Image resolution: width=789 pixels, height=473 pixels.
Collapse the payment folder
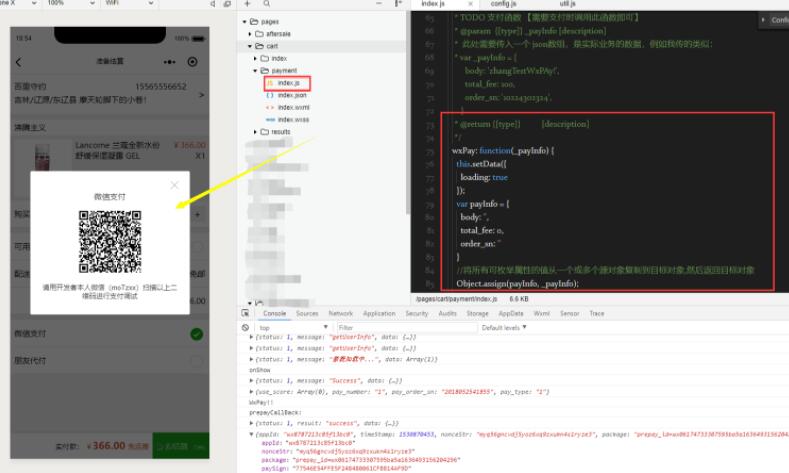(255, 70)
